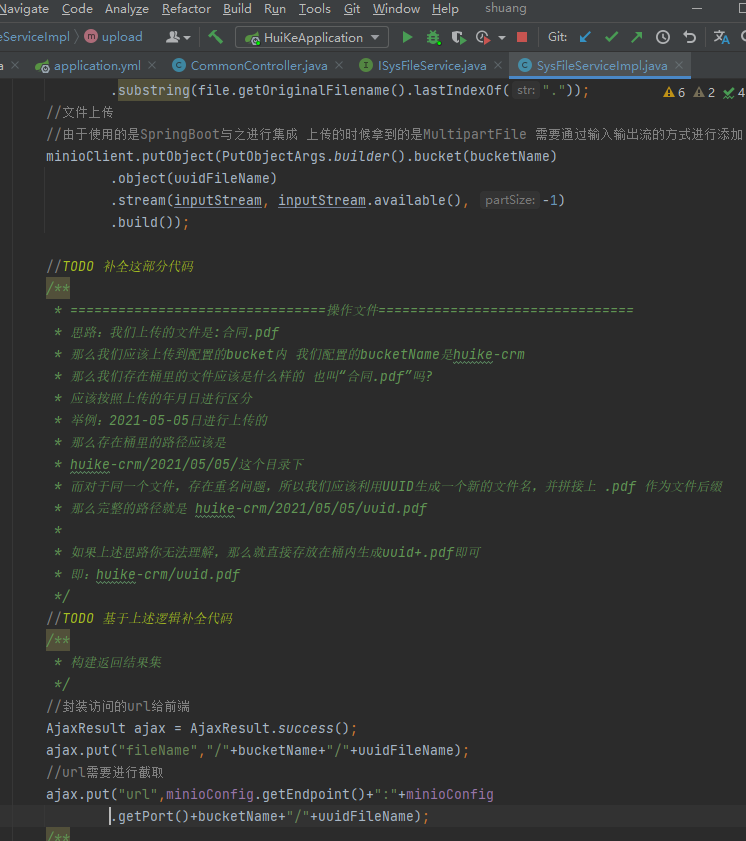Select the SysFileServiceImpl.java tab
Viewport: 746px width, 841px height.
pyautogui.click(x=602, y=65)
